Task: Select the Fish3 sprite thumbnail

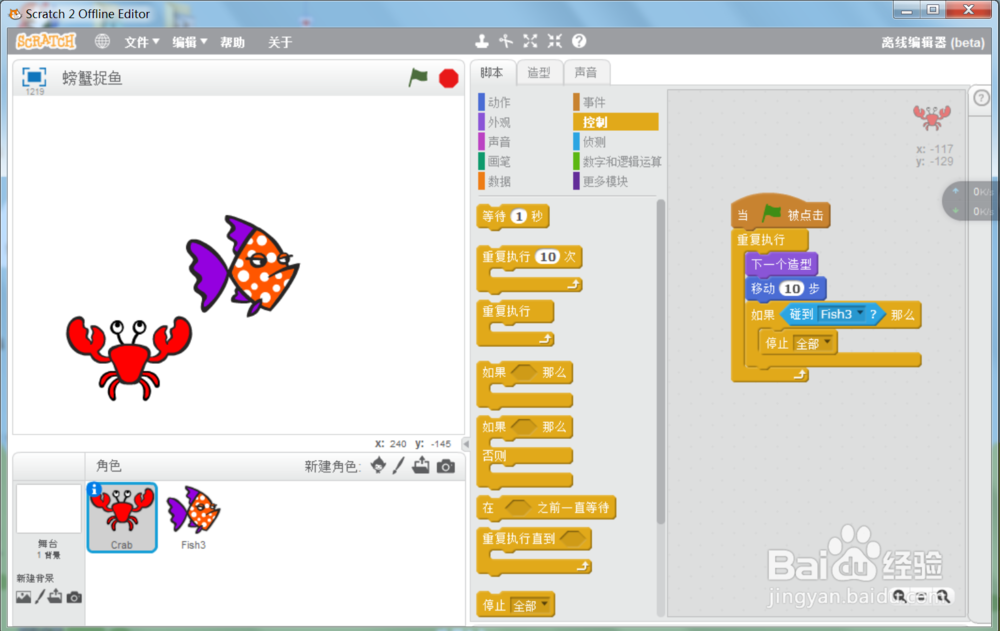Action: click(193, 515)
